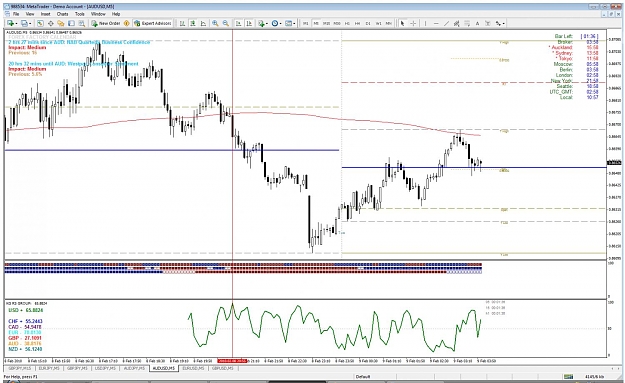Screen dimensions: 625x383
Task: Switch to the AUDJPY,M5 chart tab
Action: 134,368
